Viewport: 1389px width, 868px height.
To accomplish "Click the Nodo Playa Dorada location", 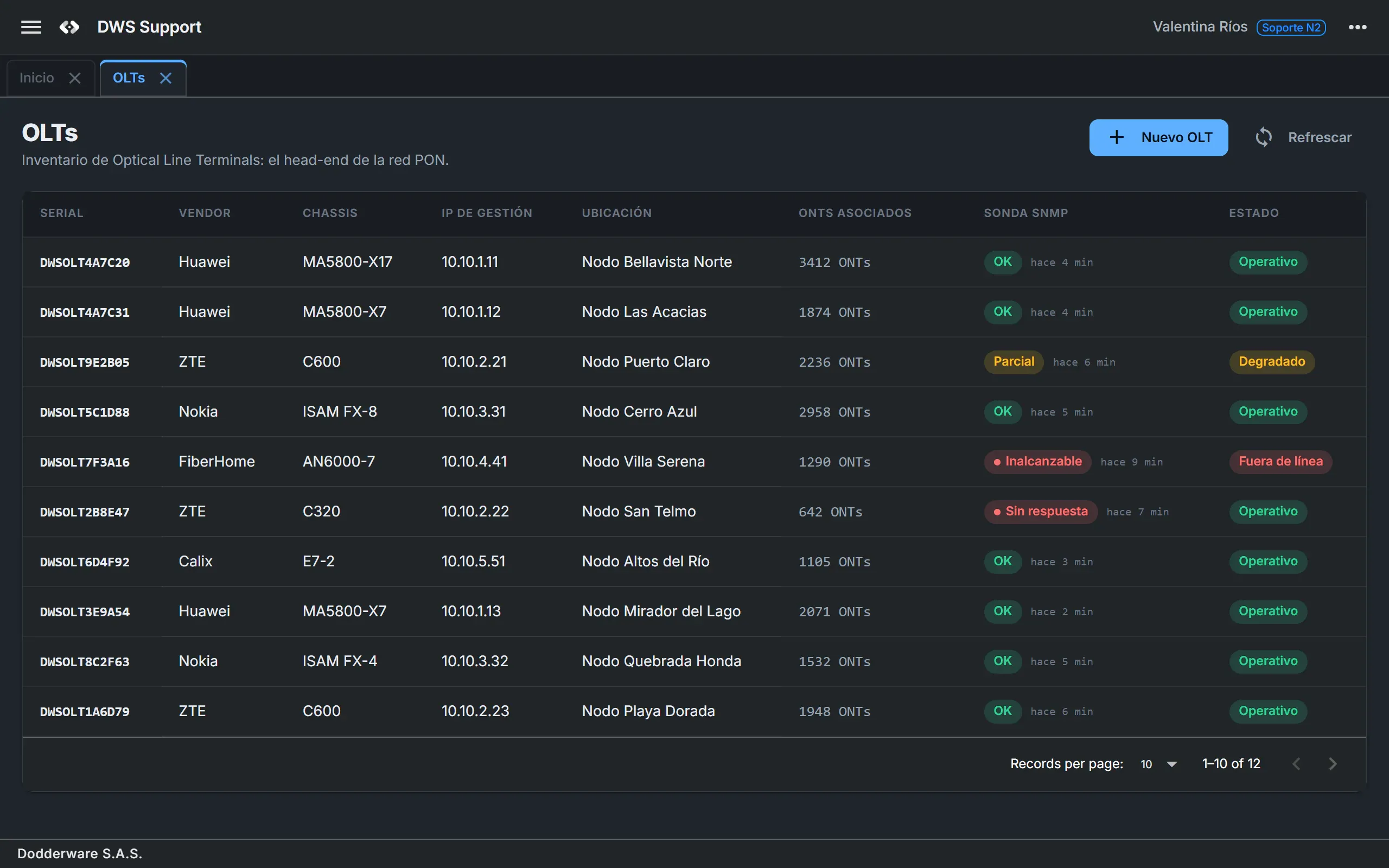I will point(648,711).
